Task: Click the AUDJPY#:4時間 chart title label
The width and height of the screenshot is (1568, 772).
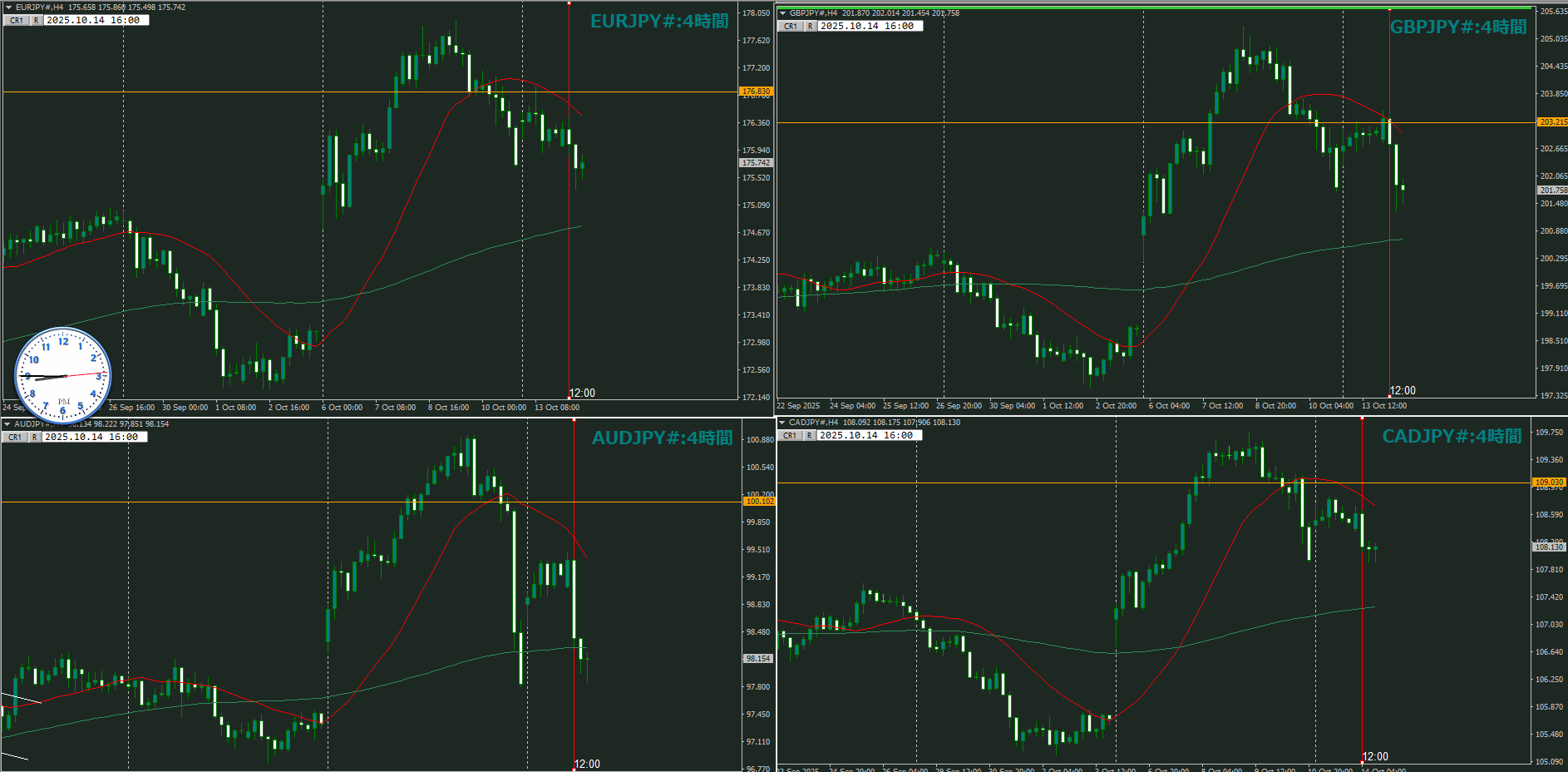Action: click(662, 438)
